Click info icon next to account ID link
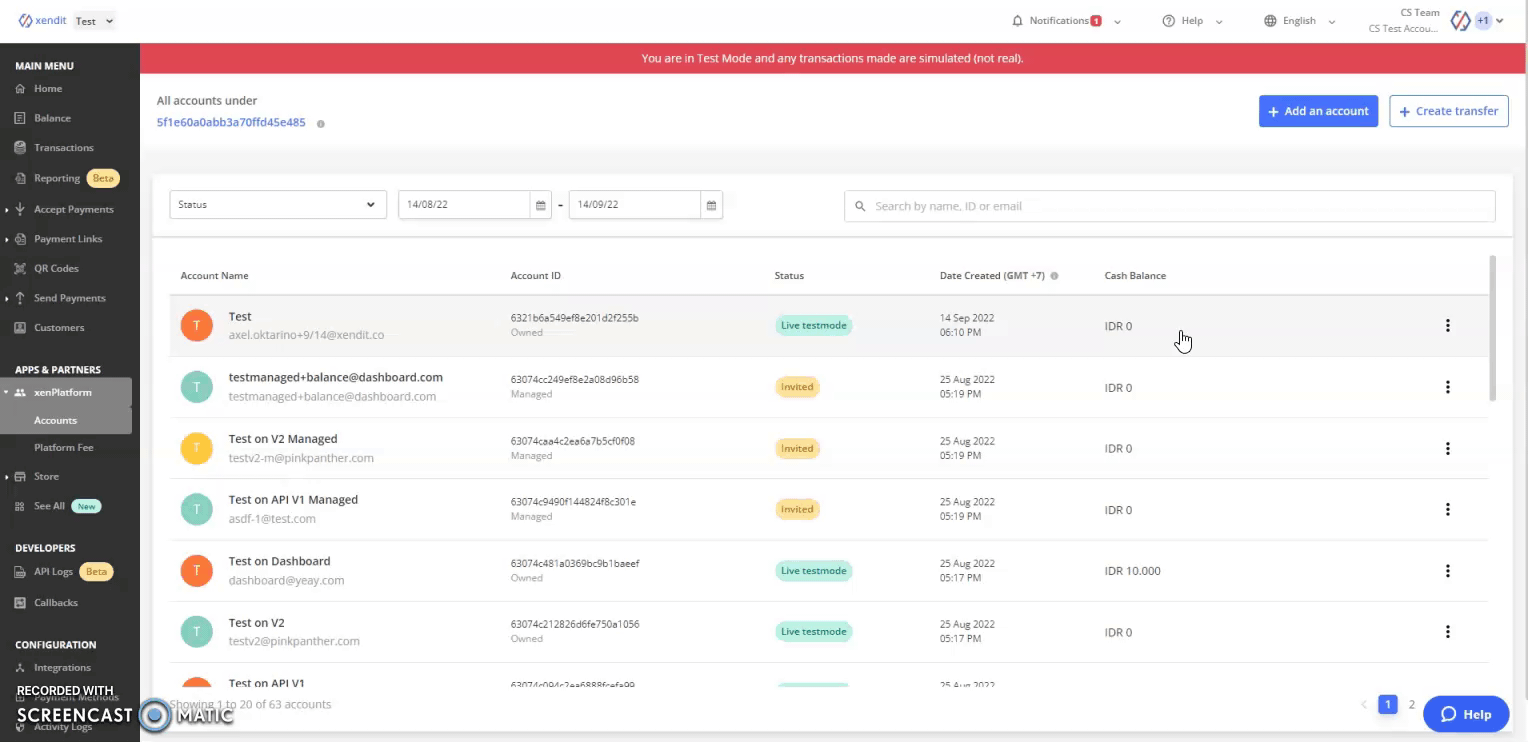Image resolution: width=1528 pixels, height=742 pixels. [321, 124]
